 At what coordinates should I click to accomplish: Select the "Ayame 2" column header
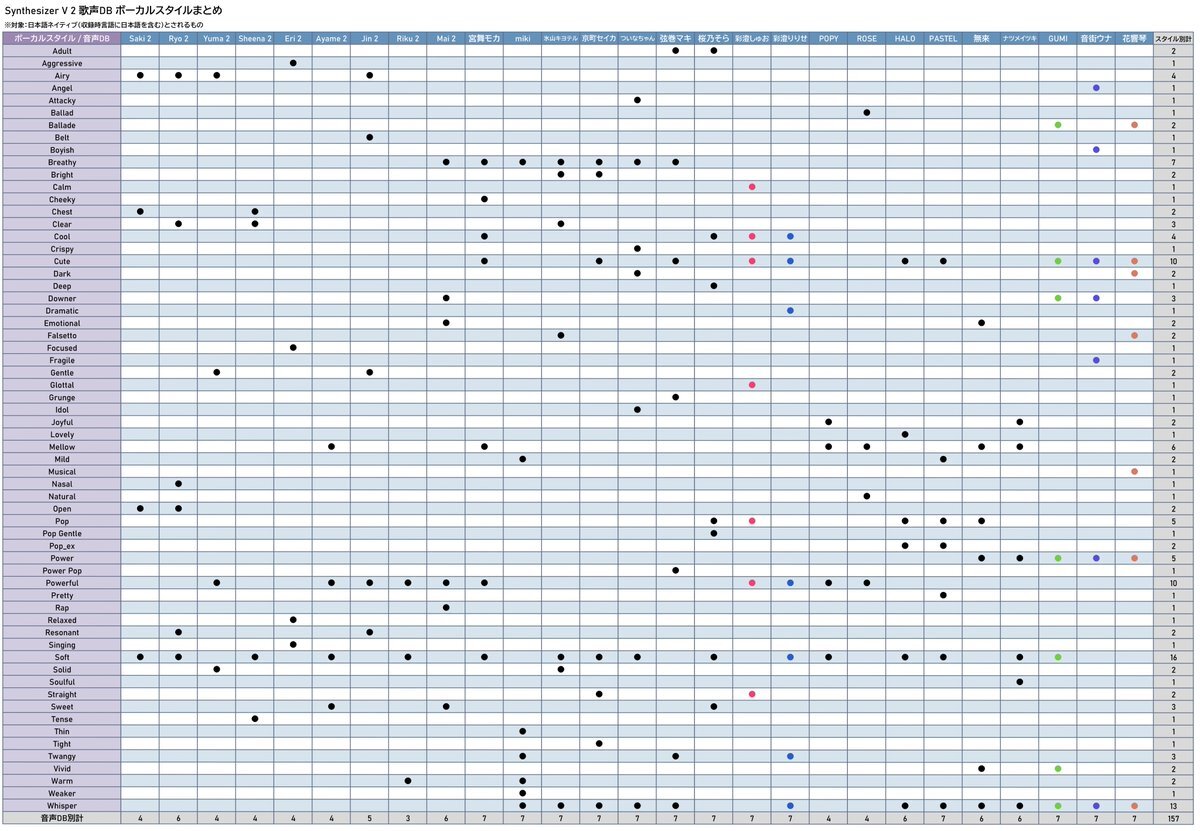tap(331, 38)
